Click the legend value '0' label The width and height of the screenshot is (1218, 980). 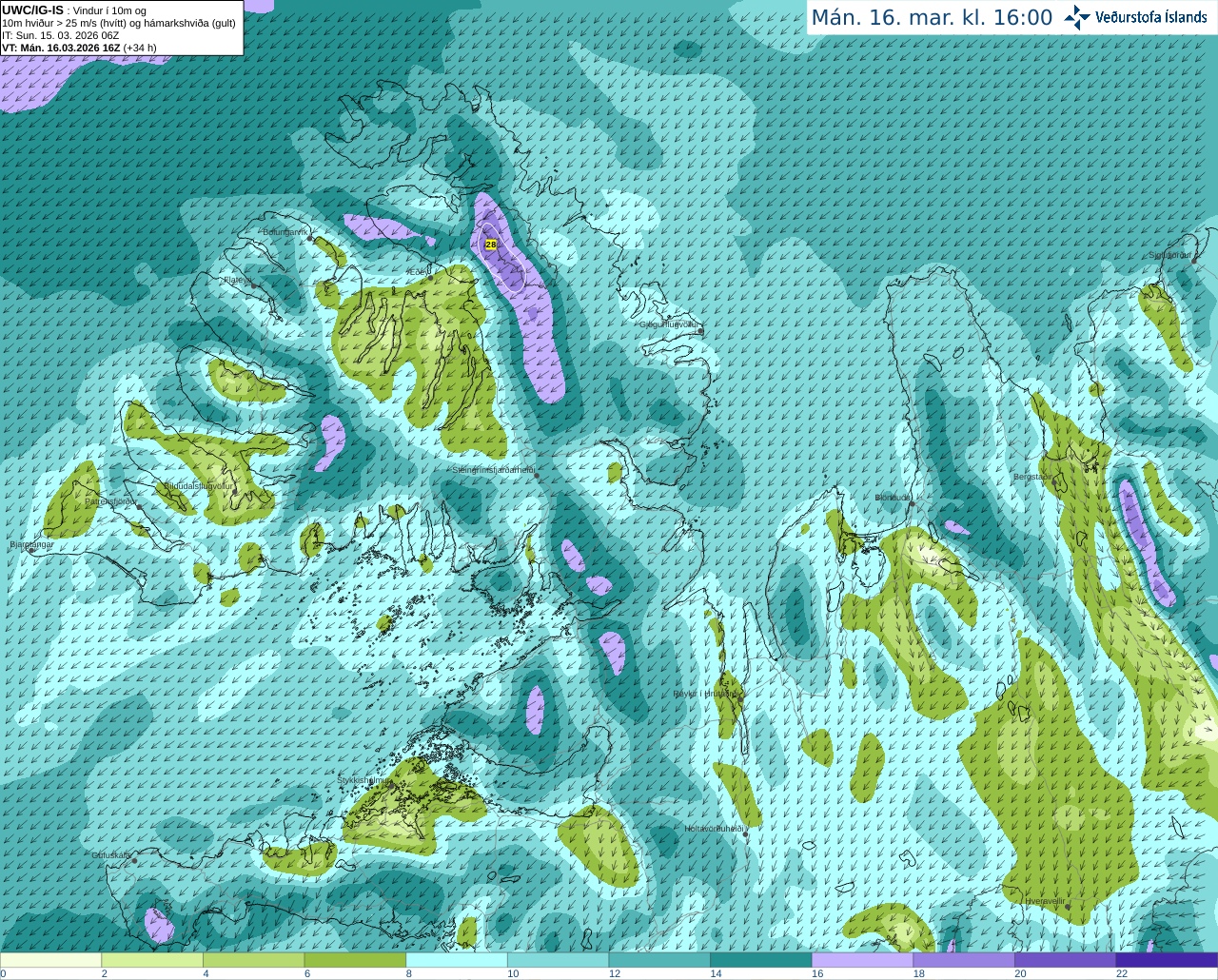click(3, 973)
